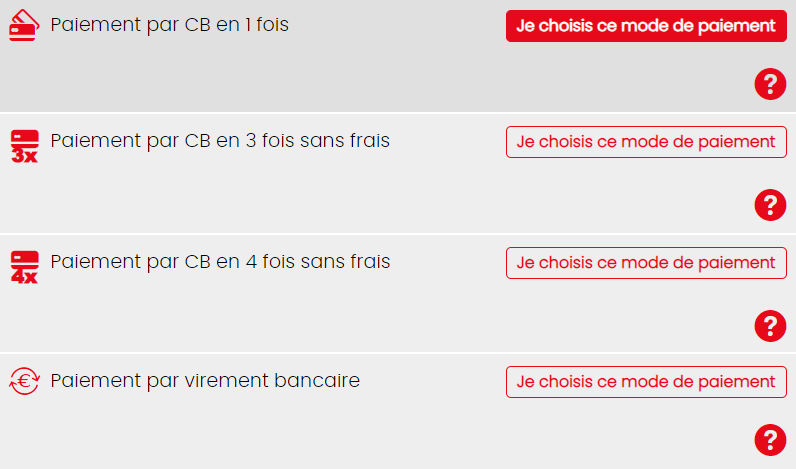Click empty area of the highlighted 1 fois row
796x469 pixels.
click(x=355, y=76)
